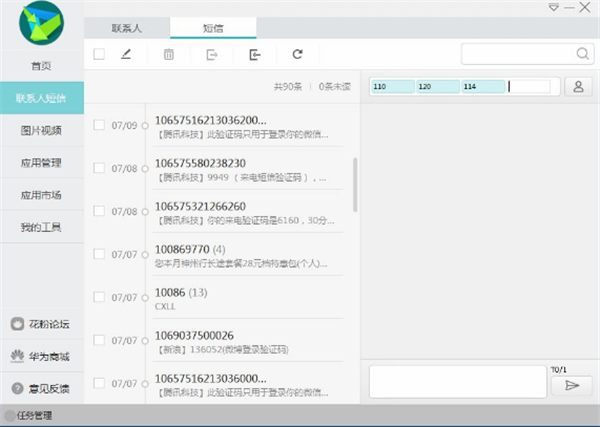This screenshot has height=427, width=600.
Task: Click the 花粉论坛 icon
Action: click(x=17, y=324)
